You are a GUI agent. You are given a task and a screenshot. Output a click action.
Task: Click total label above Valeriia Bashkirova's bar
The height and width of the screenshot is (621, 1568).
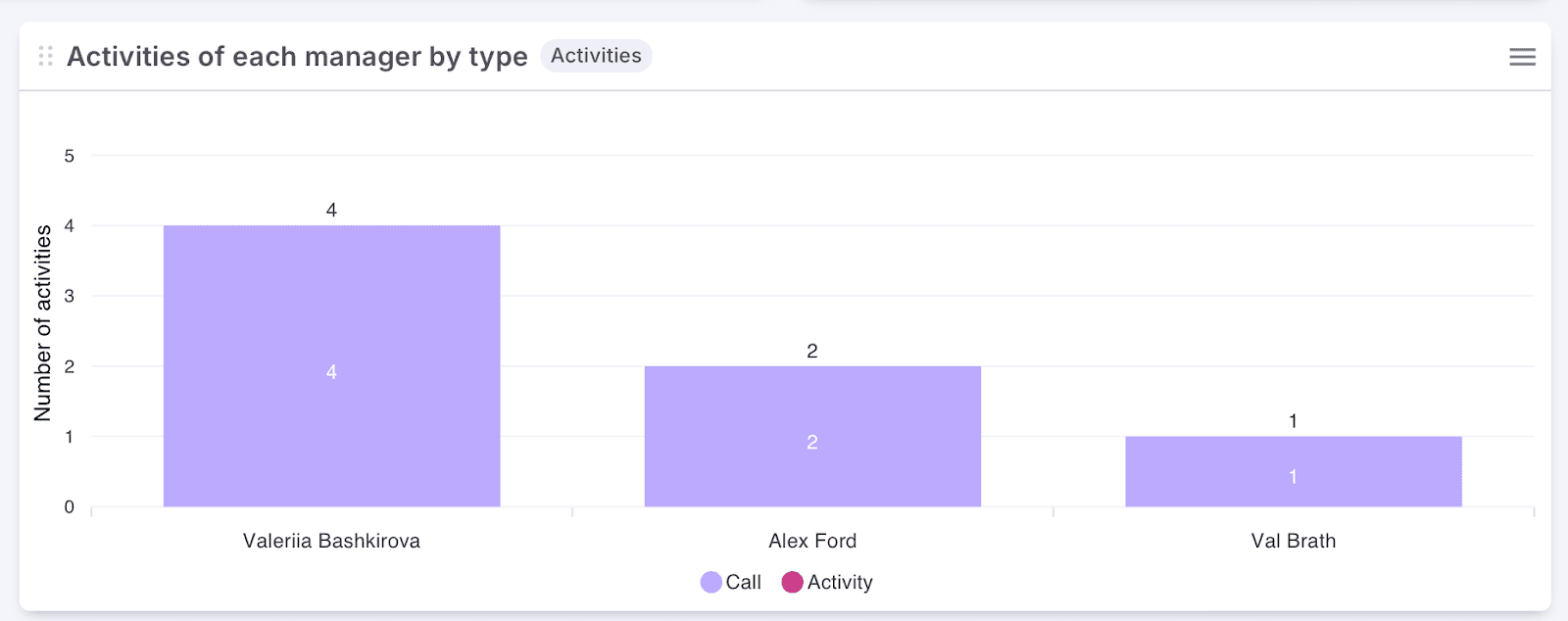pyautogui.click(x=331, y=210)
